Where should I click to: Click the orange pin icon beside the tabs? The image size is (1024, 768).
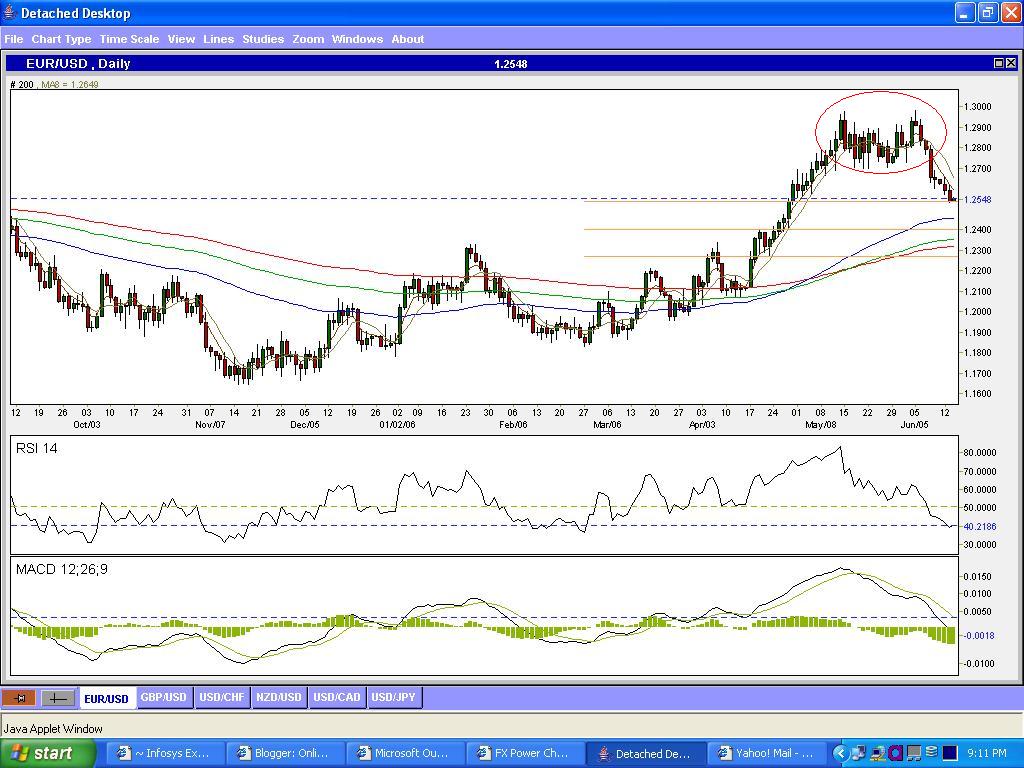[x=19, y=698]
